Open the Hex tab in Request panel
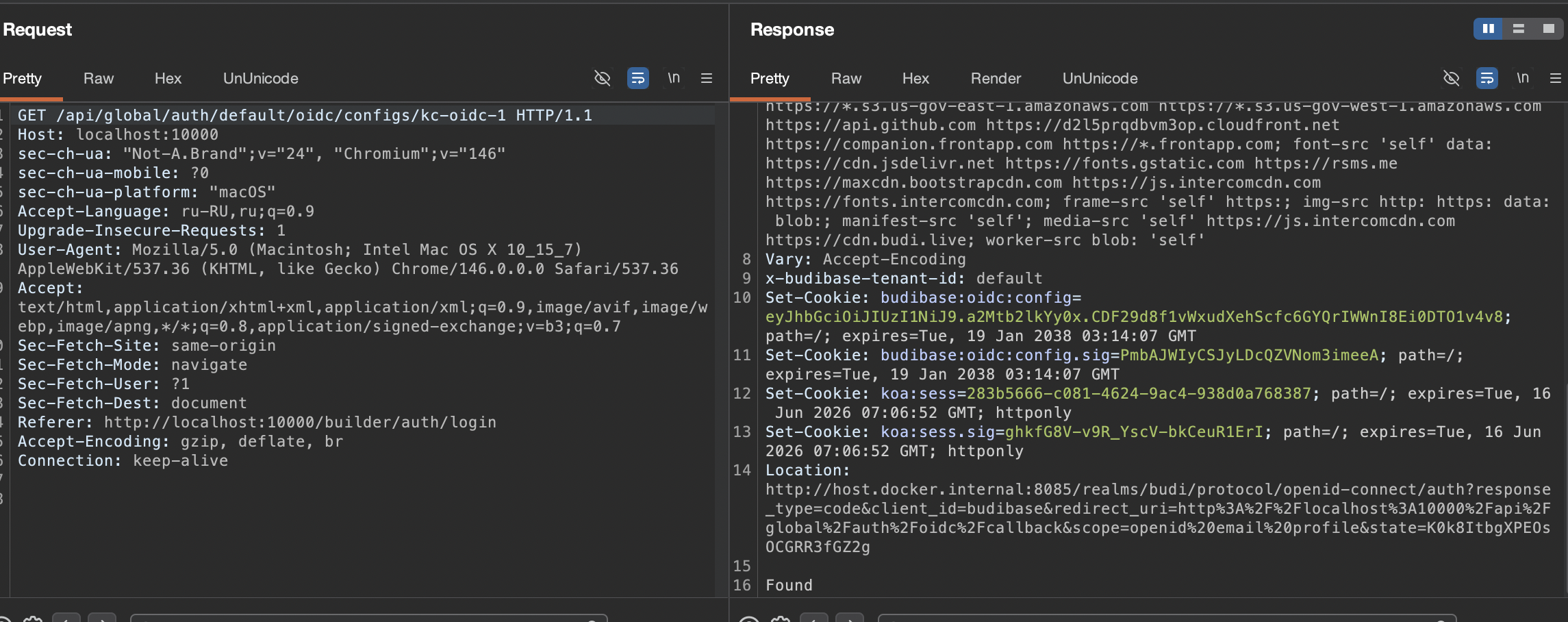1568x622 pixels. point(168,78)
